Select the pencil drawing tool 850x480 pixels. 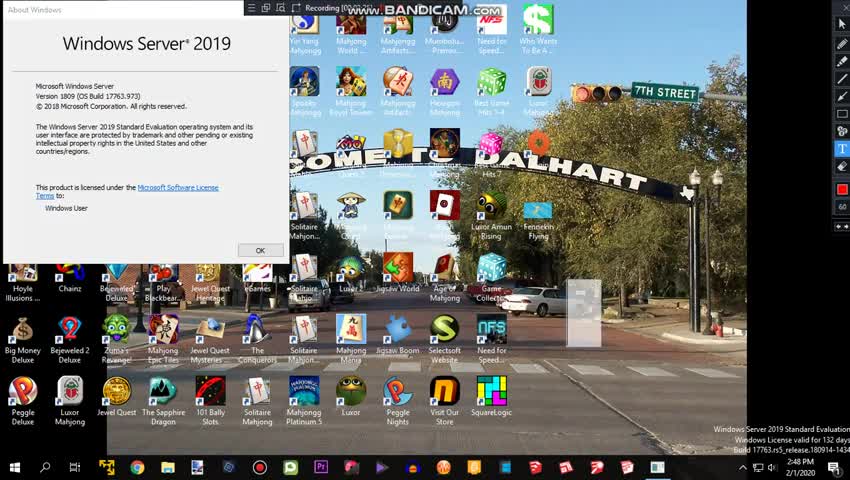click(842, 43)
